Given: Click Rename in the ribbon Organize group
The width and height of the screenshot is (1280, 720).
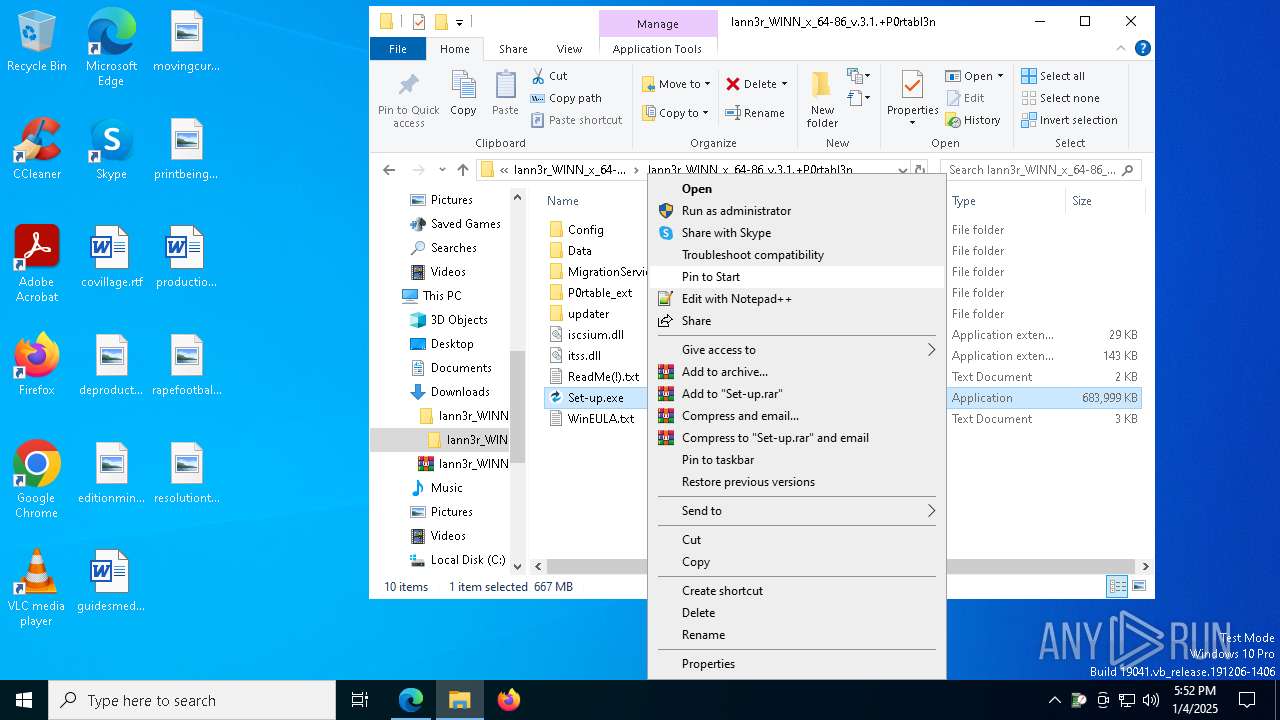Looking at the screenshot, I should (x=755, y=113).
